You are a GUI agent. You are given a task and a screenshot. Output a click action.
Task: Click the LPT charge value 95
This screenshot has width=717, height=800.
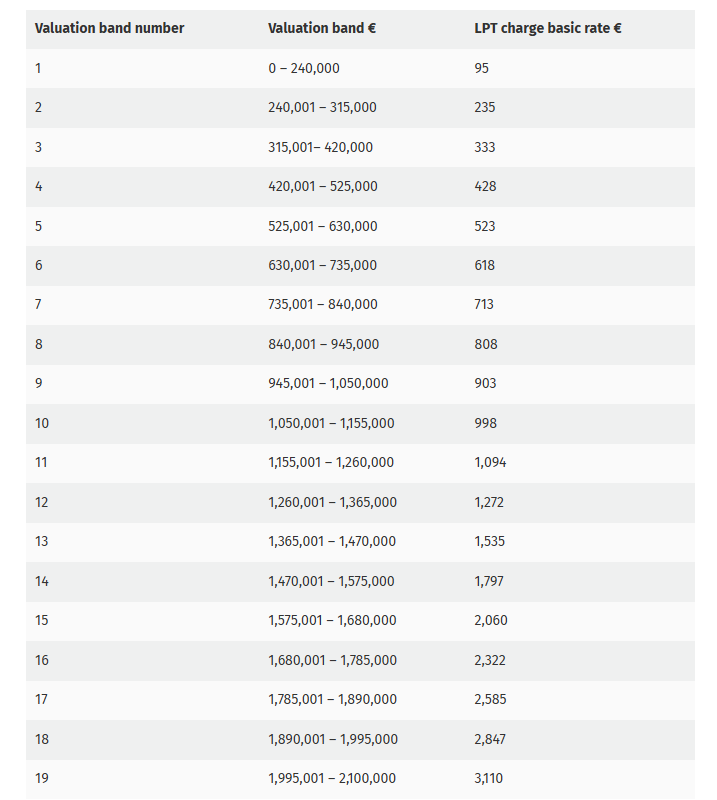point(482,68)
